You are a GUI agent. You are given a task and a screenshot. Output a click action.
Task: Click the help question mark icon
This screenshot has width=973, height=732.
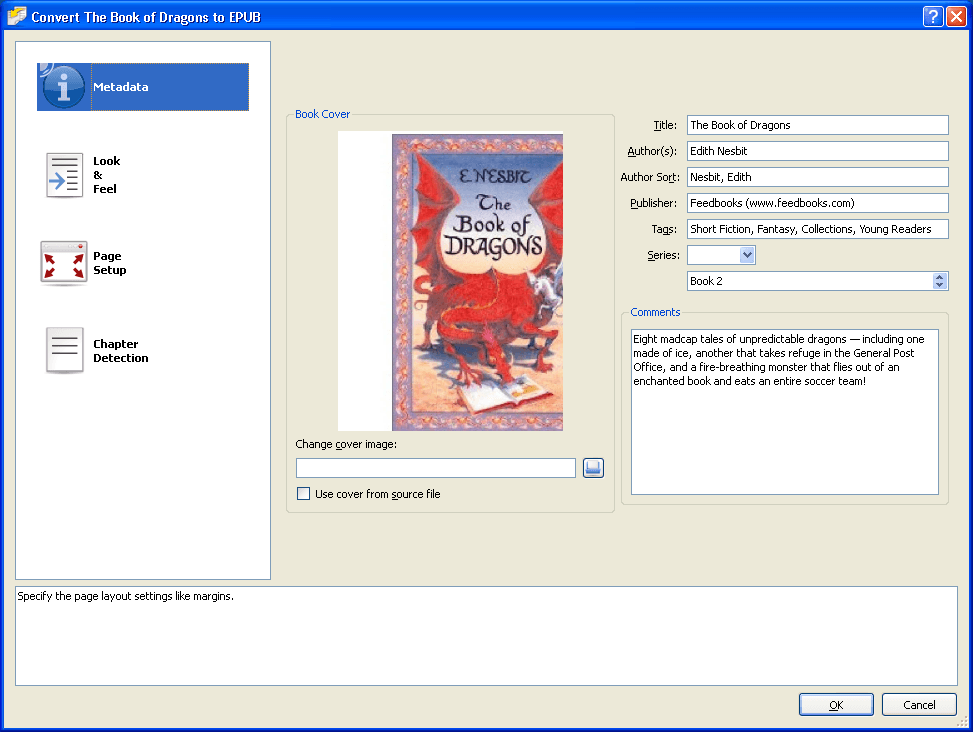pos(933,16)
